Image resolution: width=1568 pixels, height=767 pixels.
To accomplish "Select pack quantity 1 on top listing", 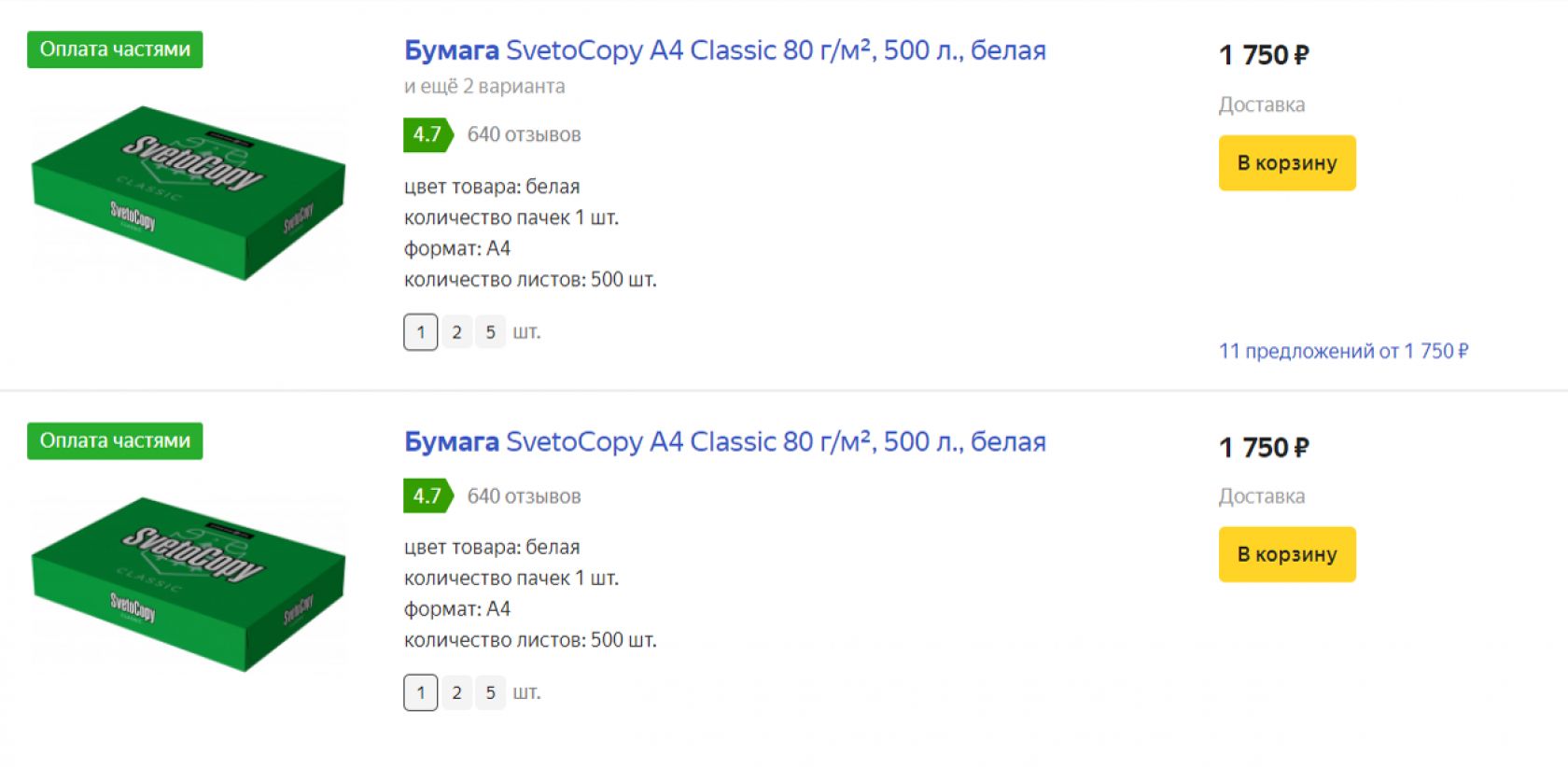I will (421, 332).
